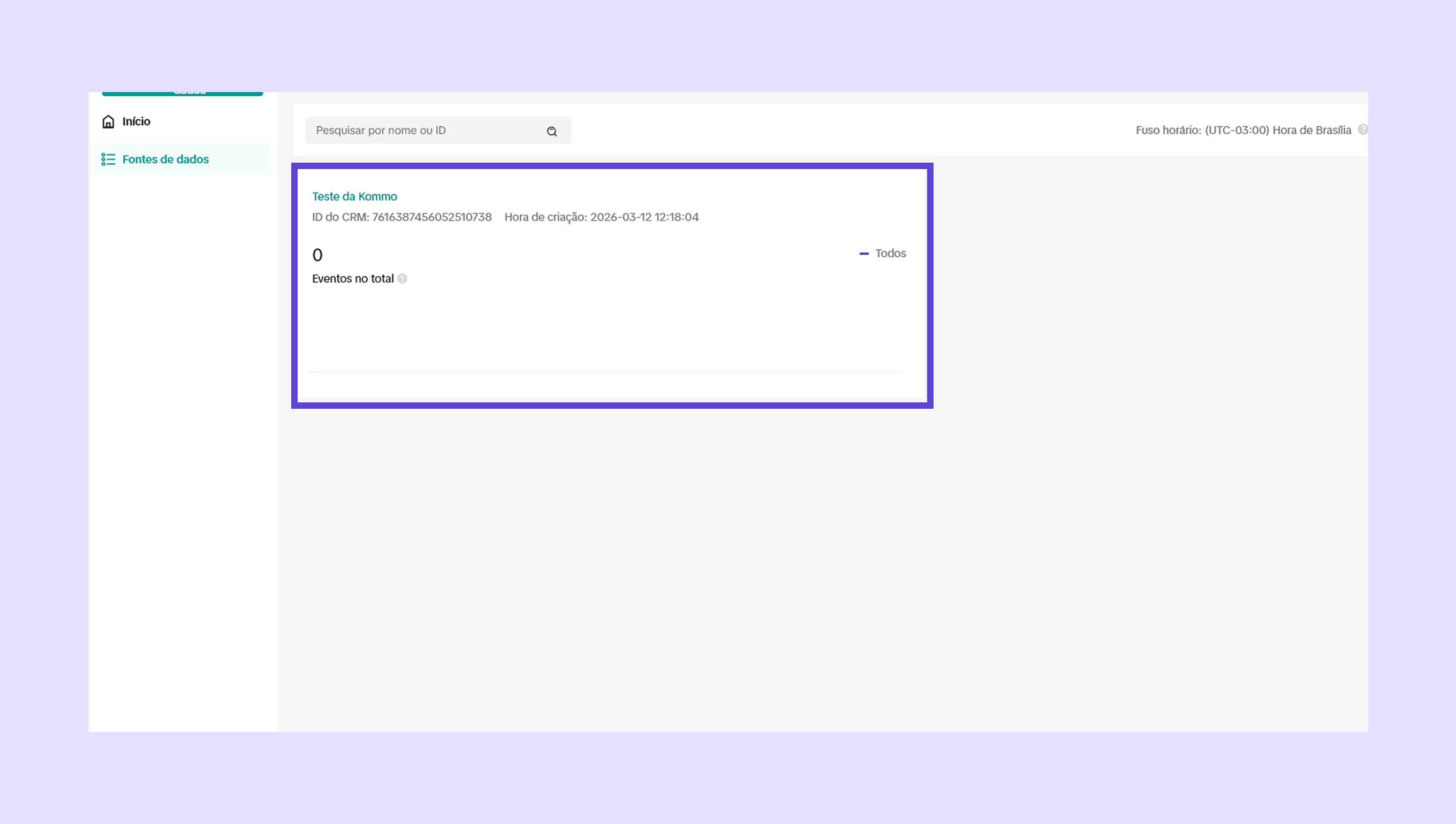The height and width of the screenshot is (824, 1456).
Task: Click the Fuso horário time zone text
Action: tap(1243, 130)
